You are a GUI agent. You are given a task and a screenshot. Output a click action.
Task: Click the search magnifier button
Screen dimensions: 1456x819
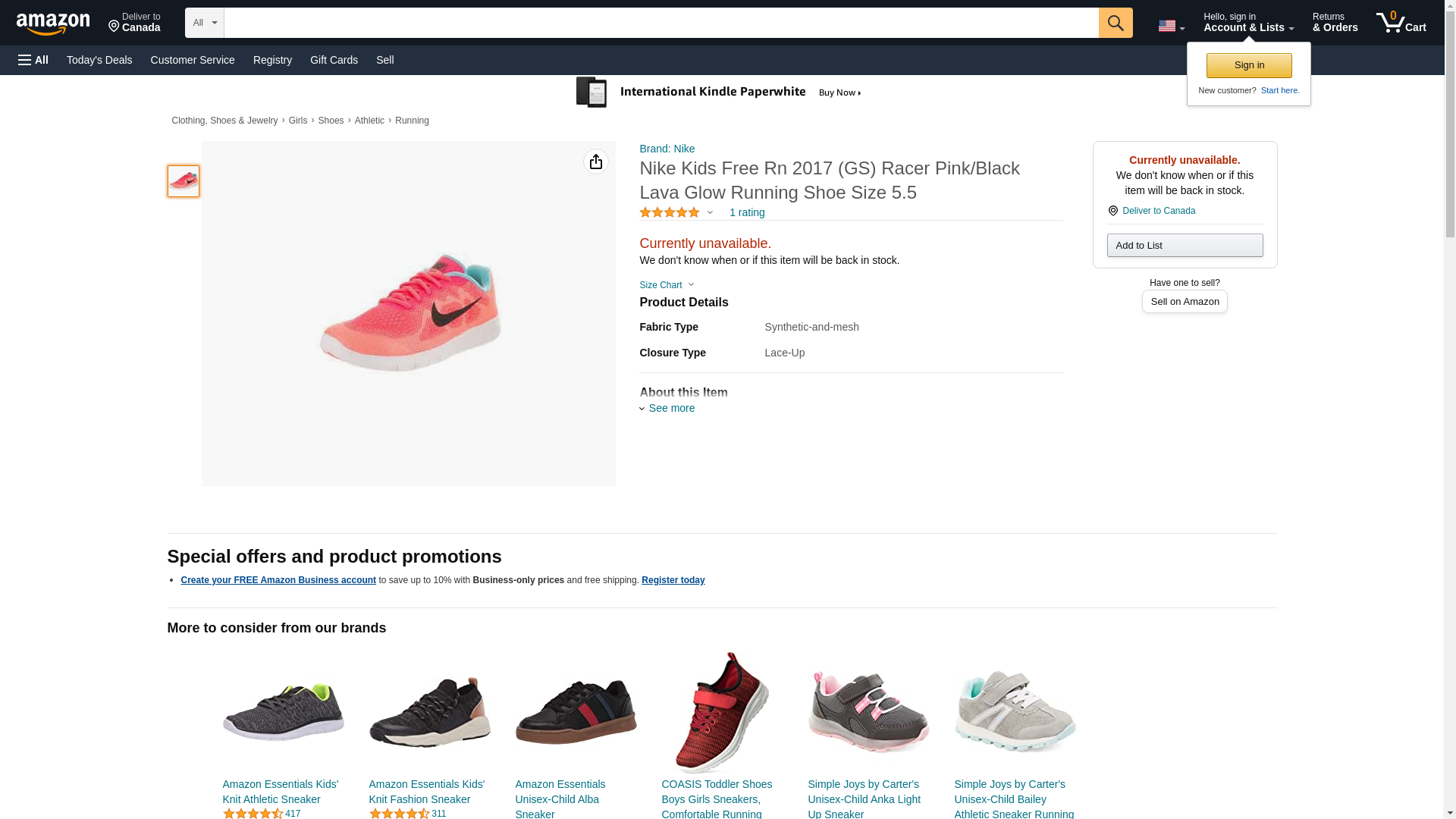tap(1116, 23)
